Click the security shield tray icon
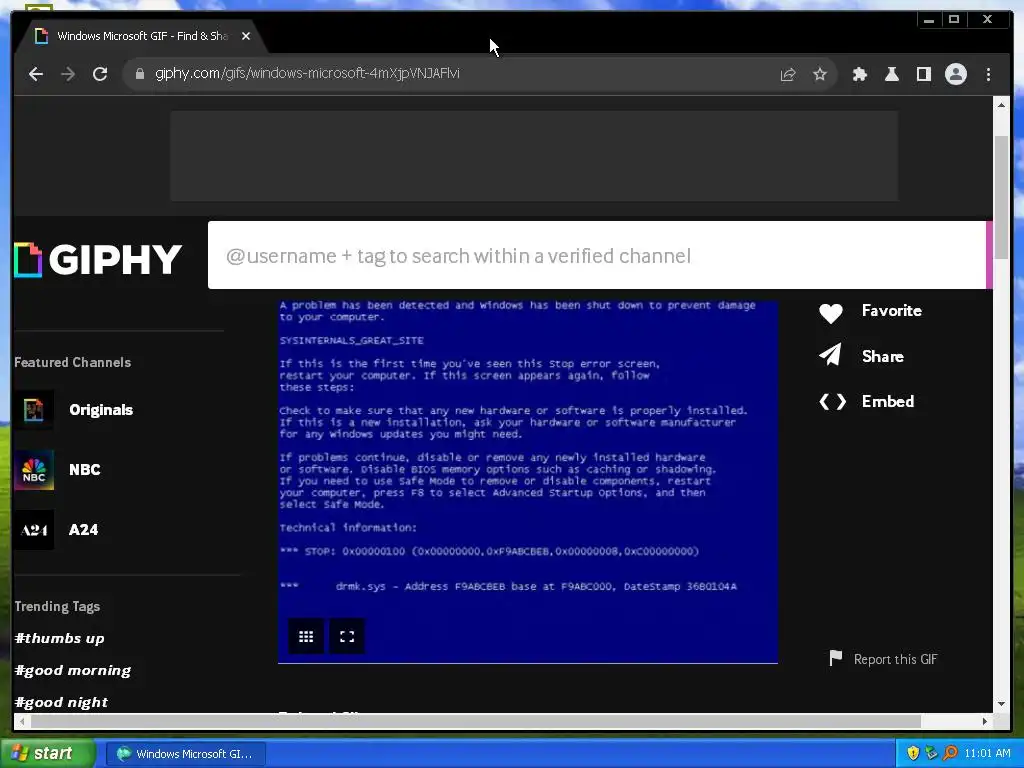The width and height of the screenshot is (1024, 768). pyautogui.click(x=913, y=754)
